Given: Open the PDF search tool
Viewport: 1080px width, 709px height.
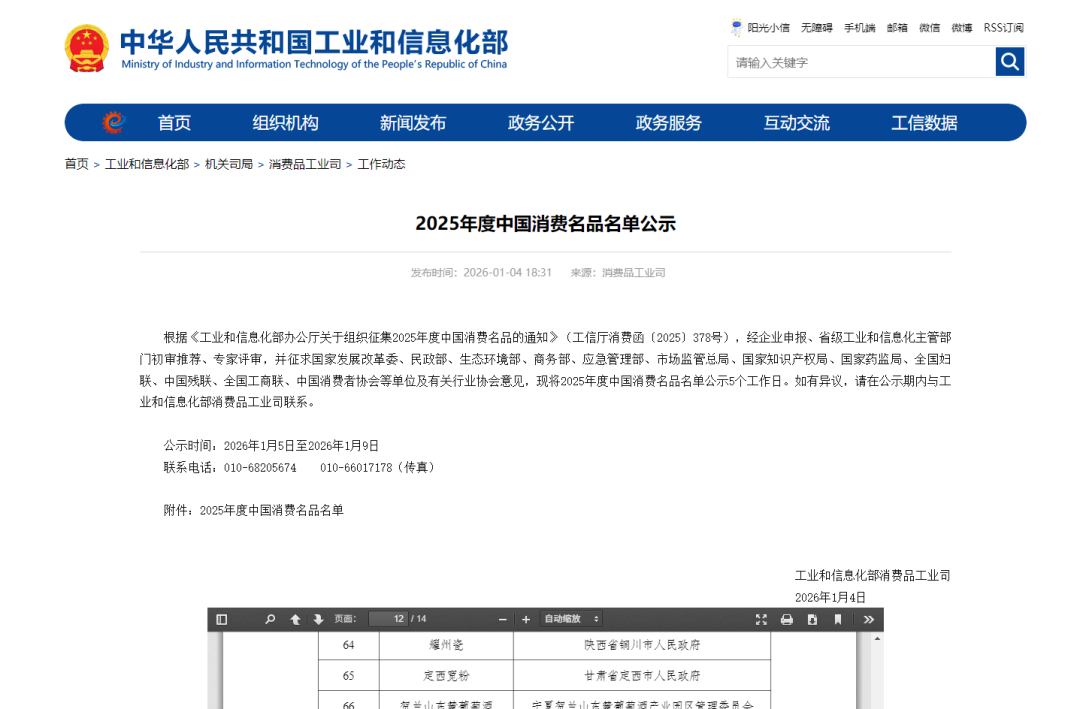Looking at the screenshot, I should (x=269, y=619).
